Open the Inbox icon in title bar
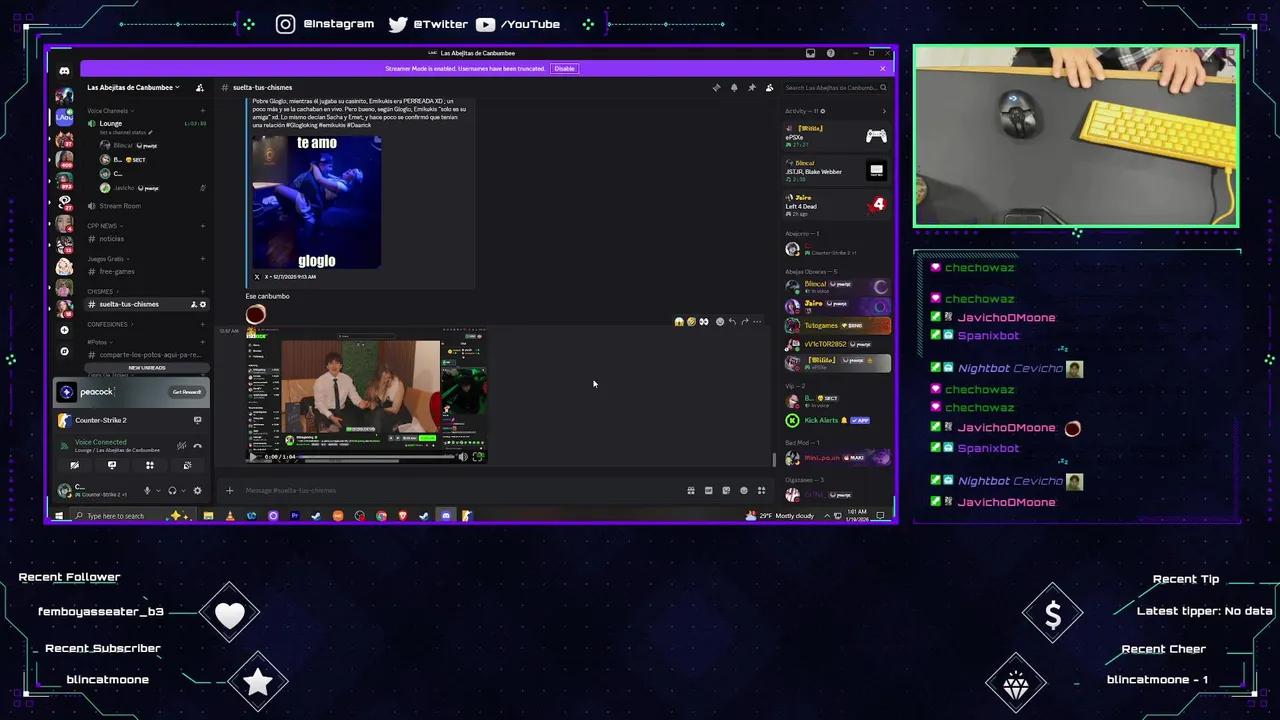The image size is (1280, 720). (x=810, y=53)
